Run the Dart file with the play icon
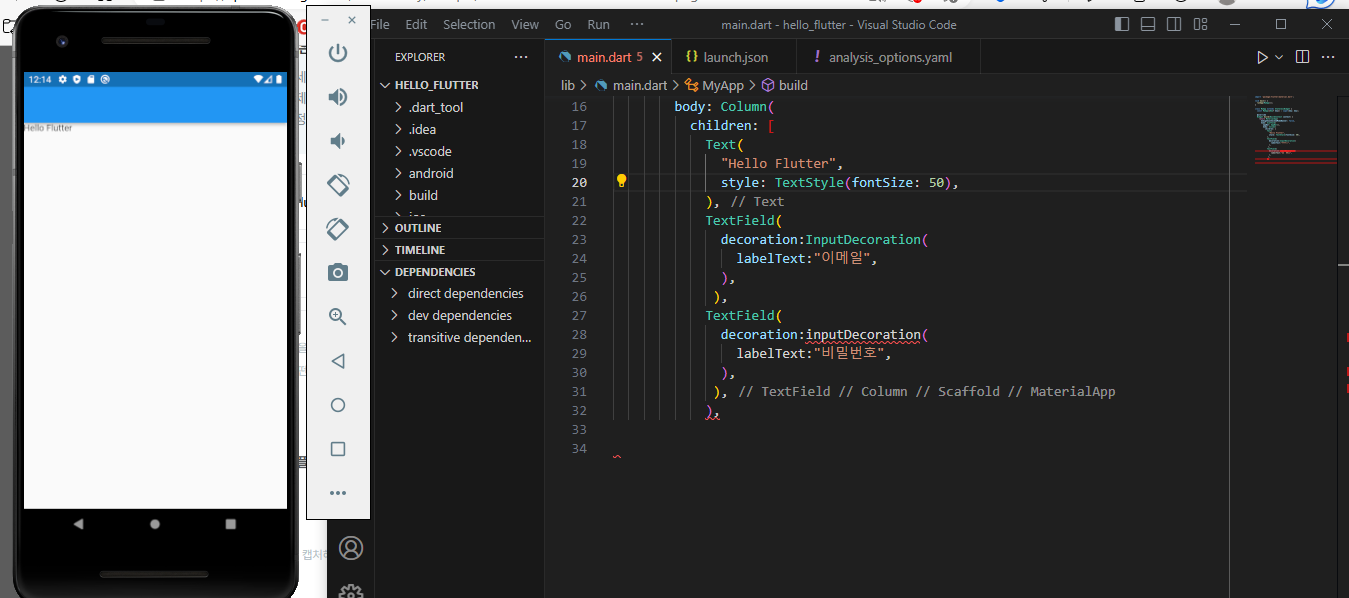The image size is (1349, 598). tap(1263, 57)
